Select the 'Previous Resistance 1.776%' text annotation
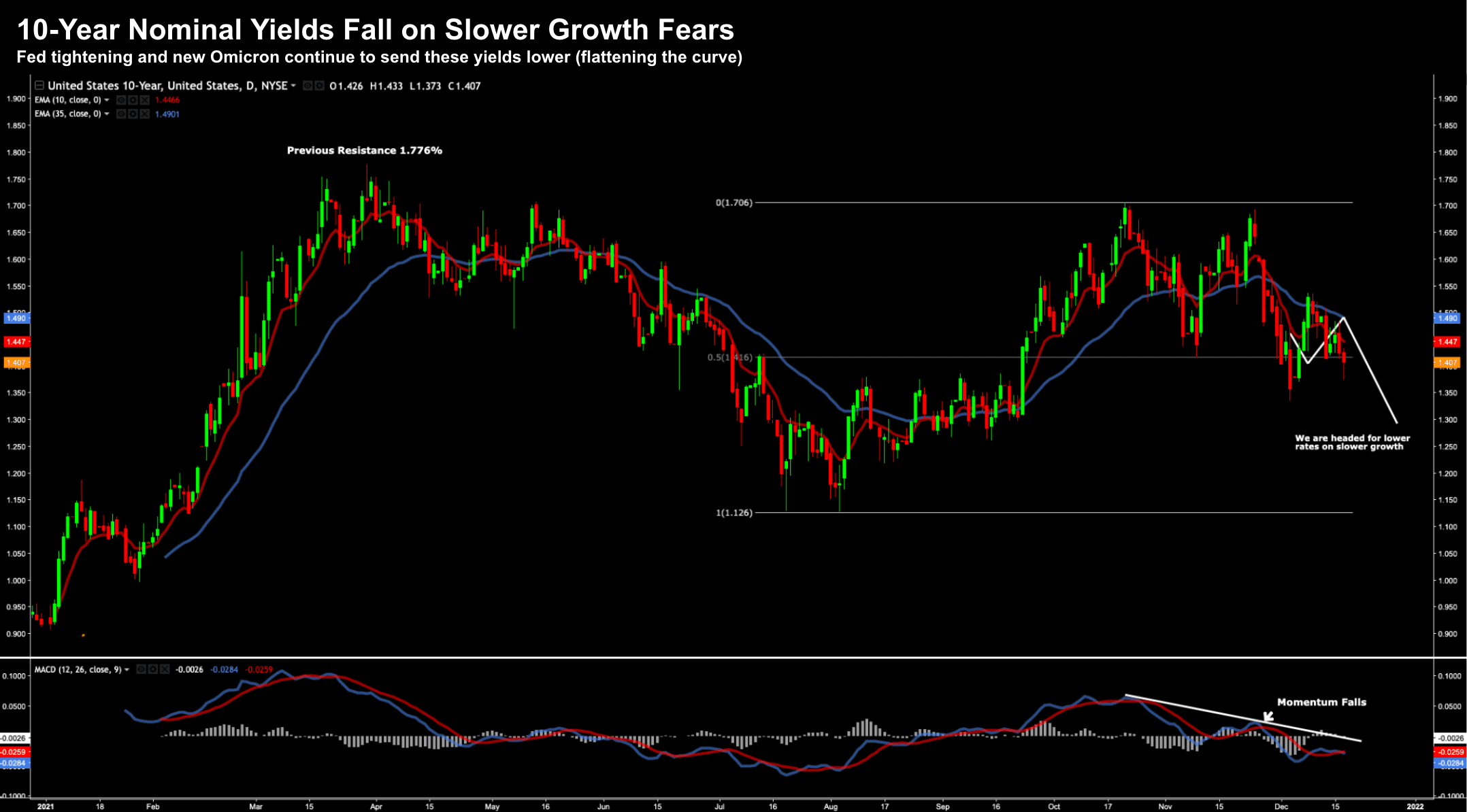The image size is (1467, 812). (x=364, y=150)
